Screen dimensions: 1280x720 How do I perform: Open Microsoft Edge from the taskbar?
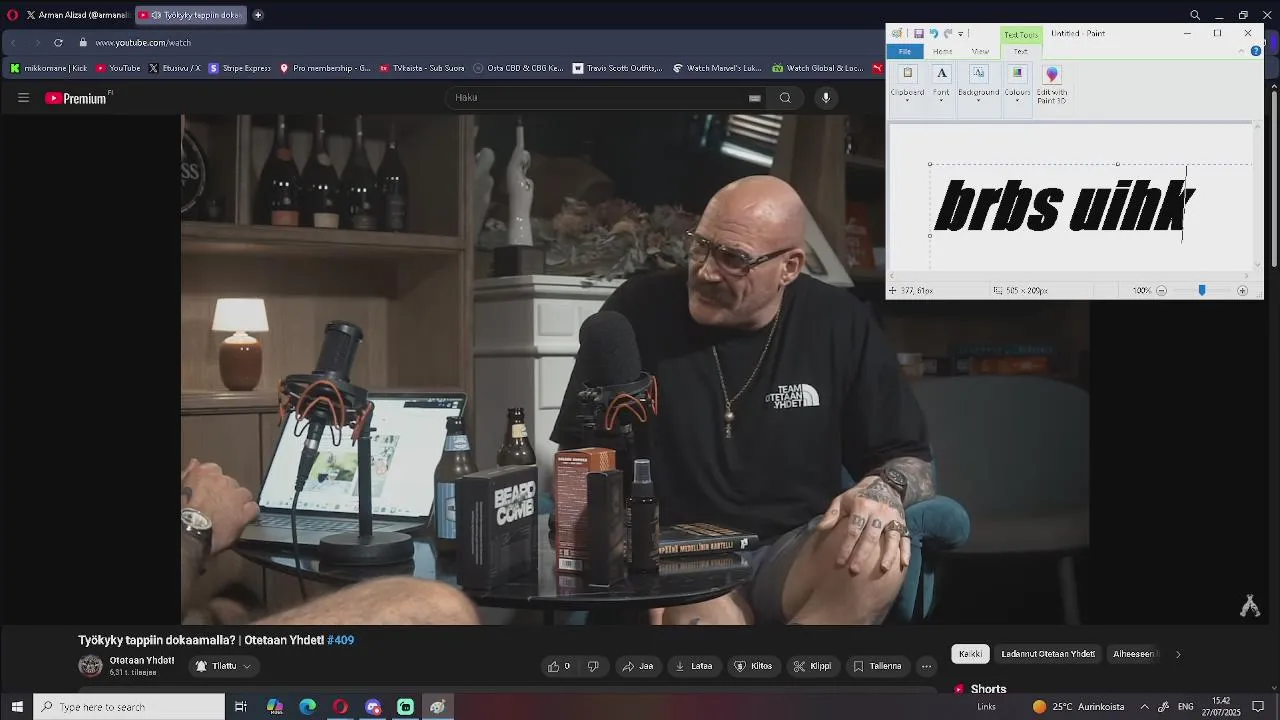tap(308, 707)
